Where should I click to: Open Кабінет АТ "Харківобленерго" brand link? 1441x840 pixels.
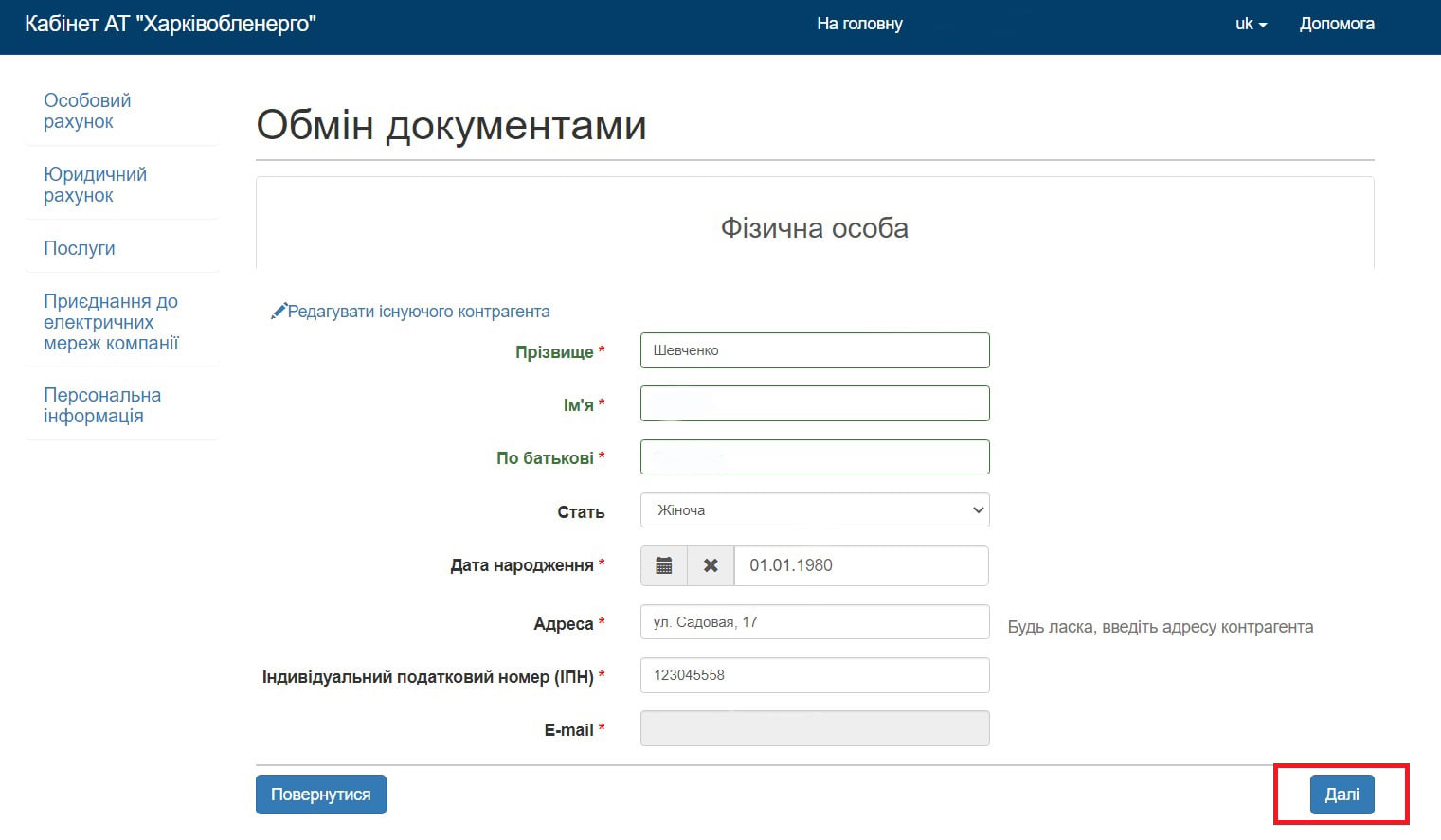point(171,24)
